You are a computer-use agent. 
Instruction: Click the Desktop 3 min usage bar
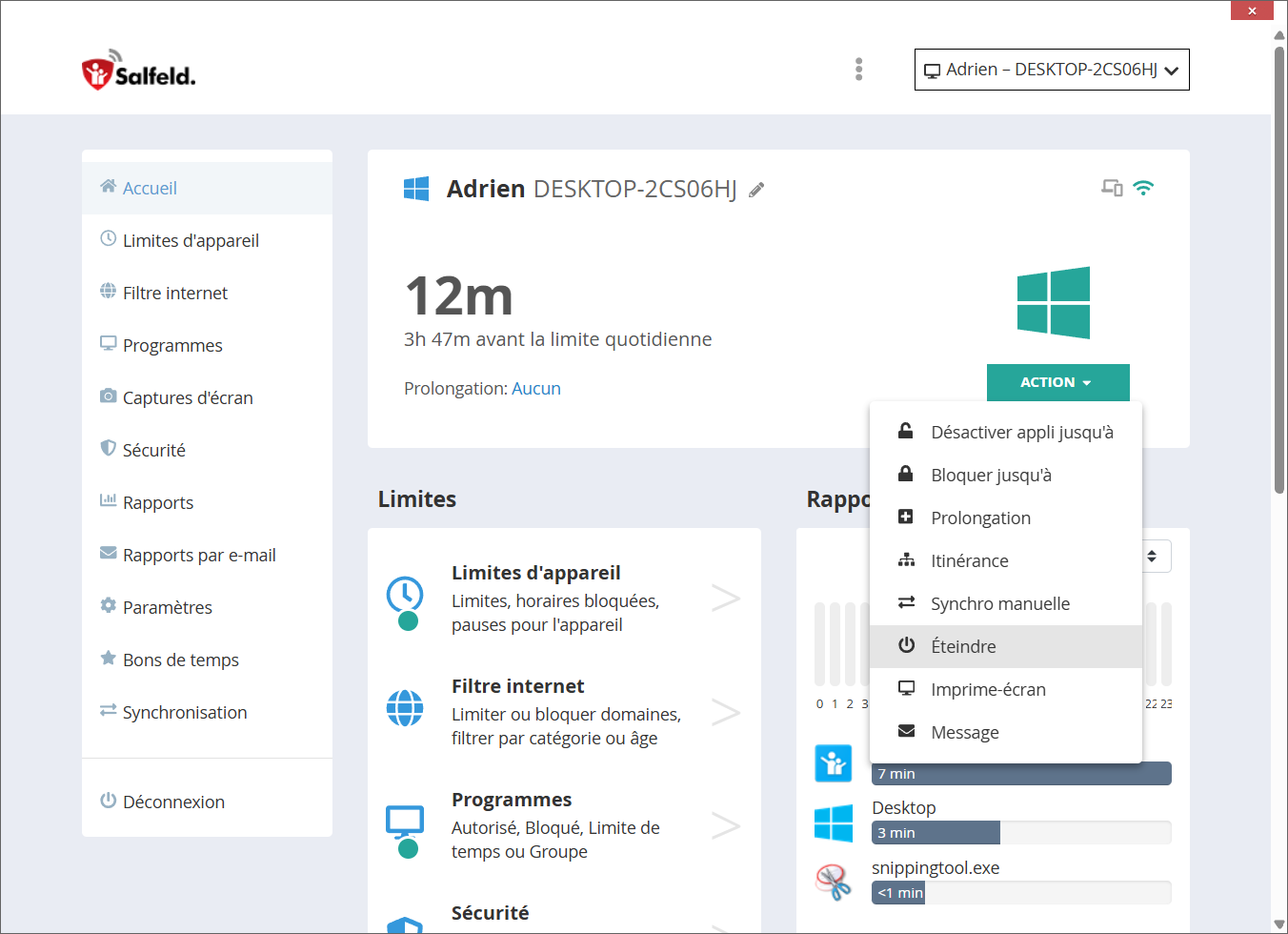click(x=1021, y=832)
